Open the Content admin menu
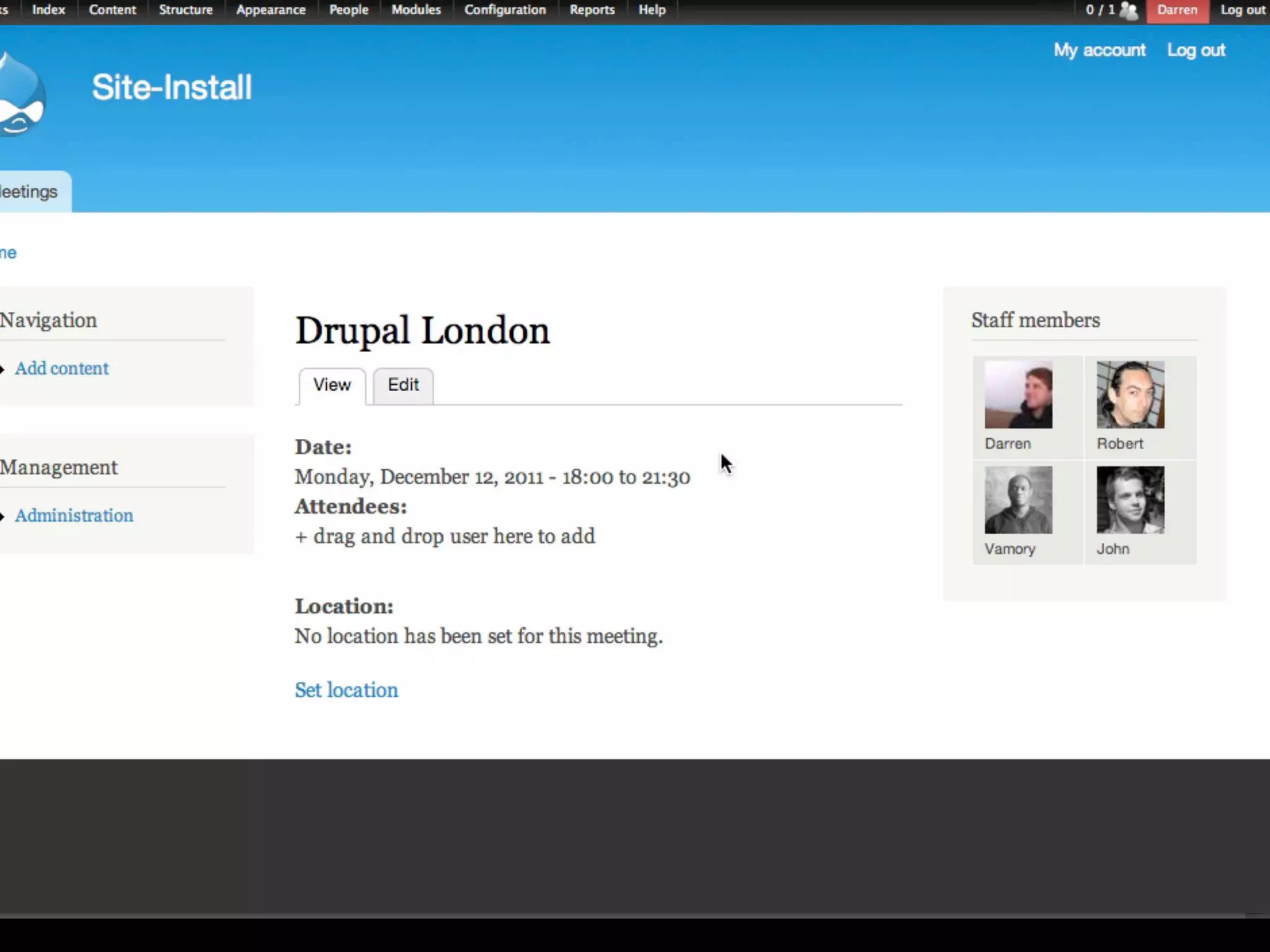 coord(112,10)
